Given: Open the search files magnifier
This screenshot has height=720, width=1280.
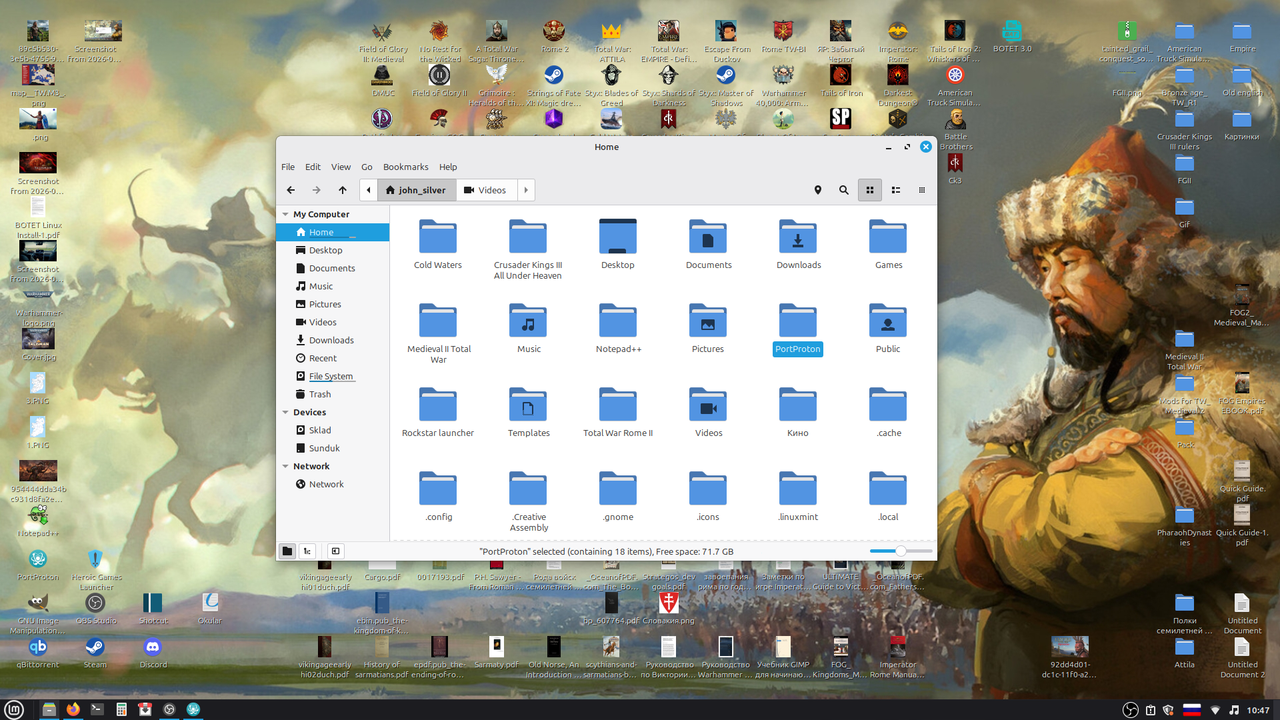Looking at the screenshot, I should pyautogui.click(x=844, y=190).
